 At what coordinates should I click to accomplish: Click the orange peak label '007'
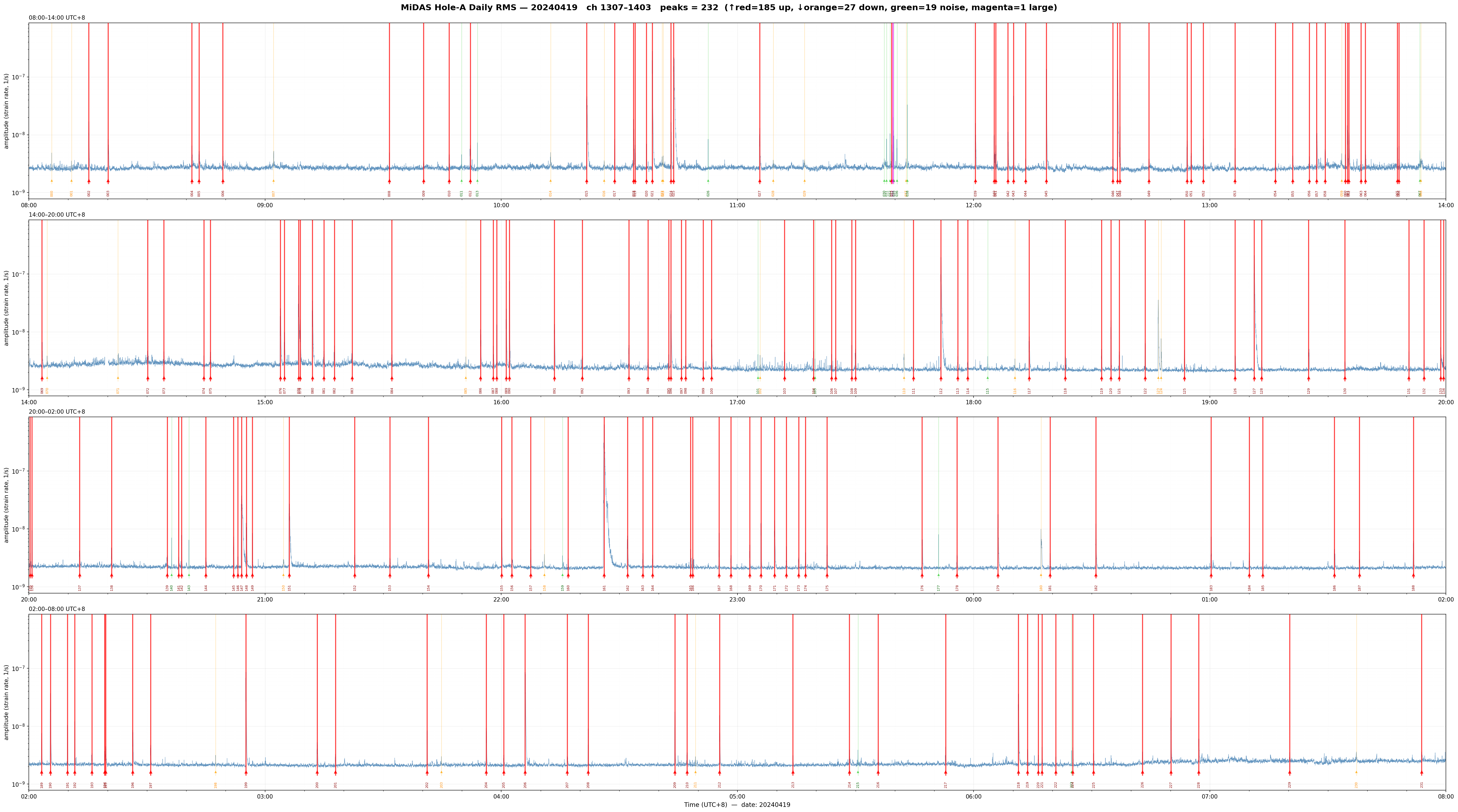[x=273, y=194]
